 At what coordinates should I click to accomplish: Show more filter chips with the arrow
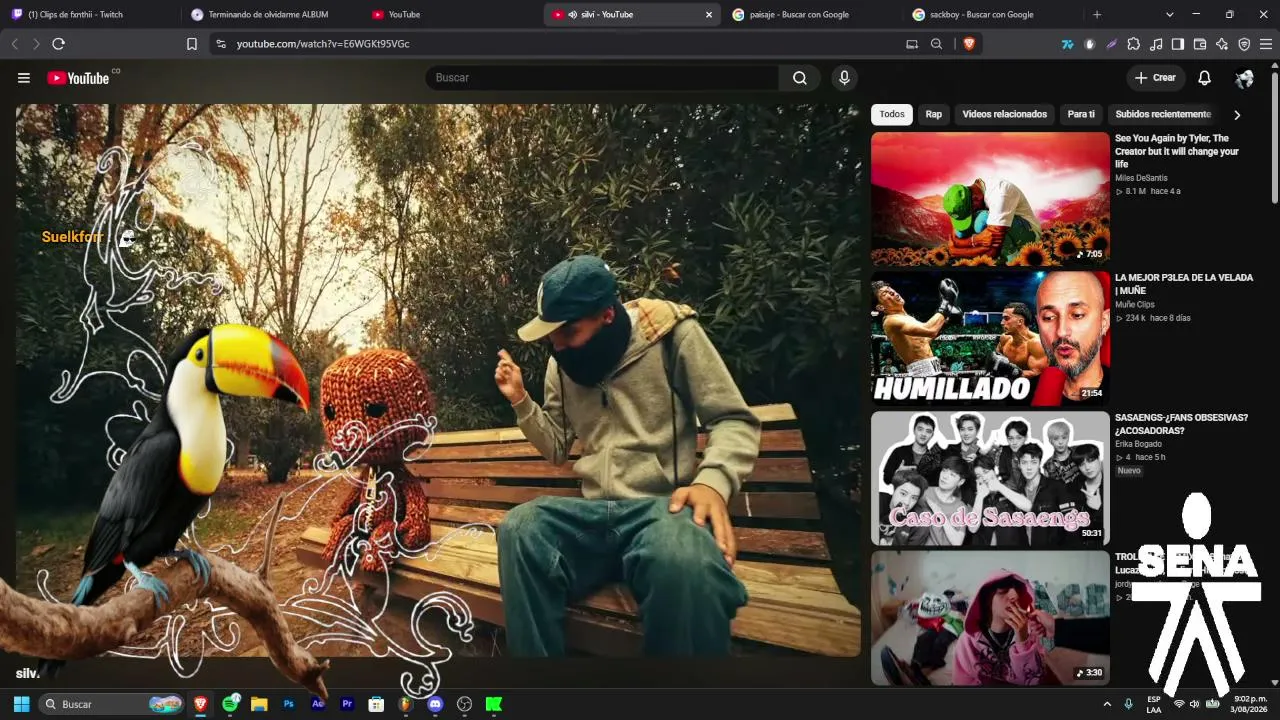(x=1237, y=115)
